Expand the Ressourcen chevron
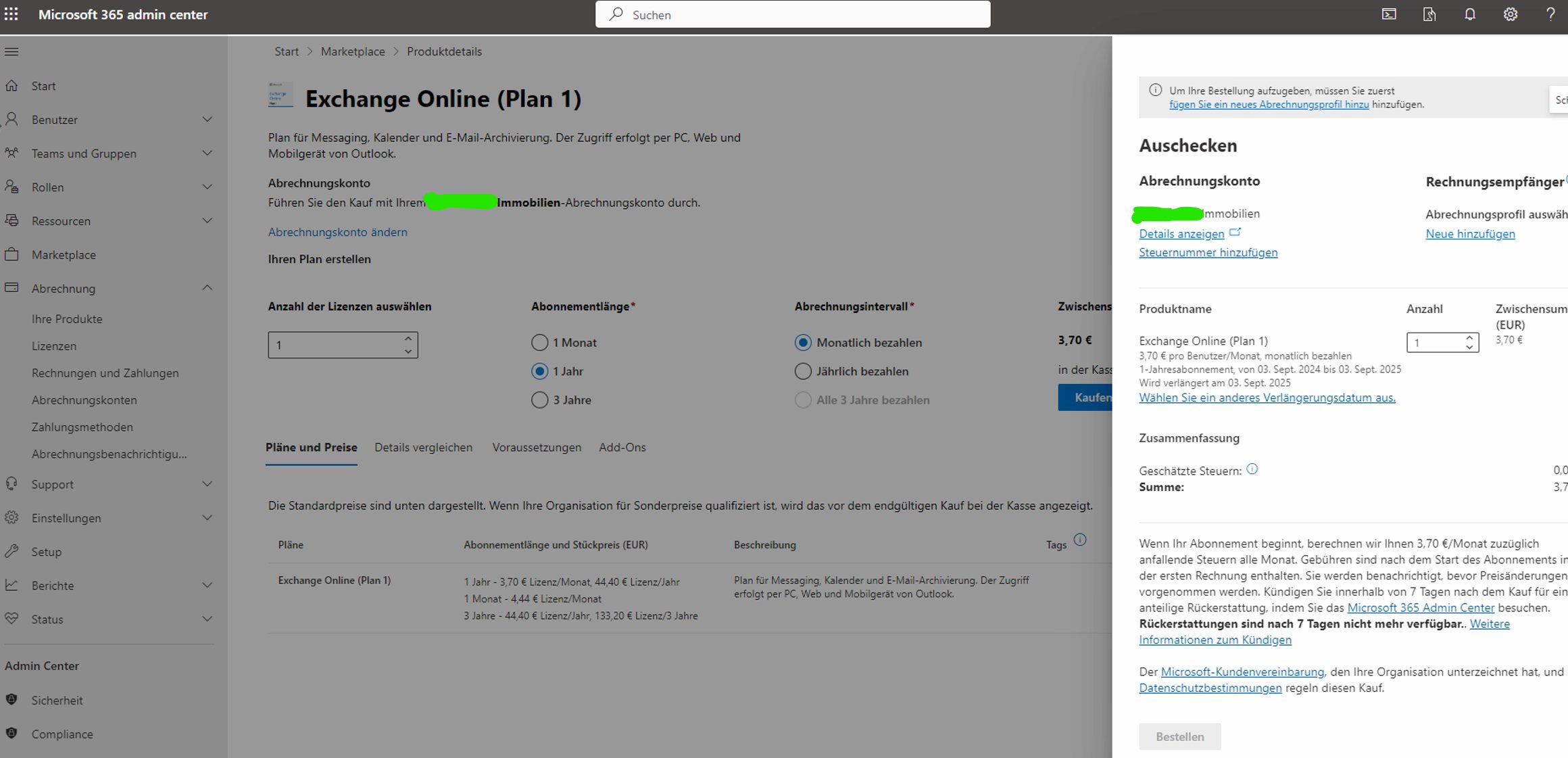This screenshot has width=1568, height=758. [x=207, y=220]
